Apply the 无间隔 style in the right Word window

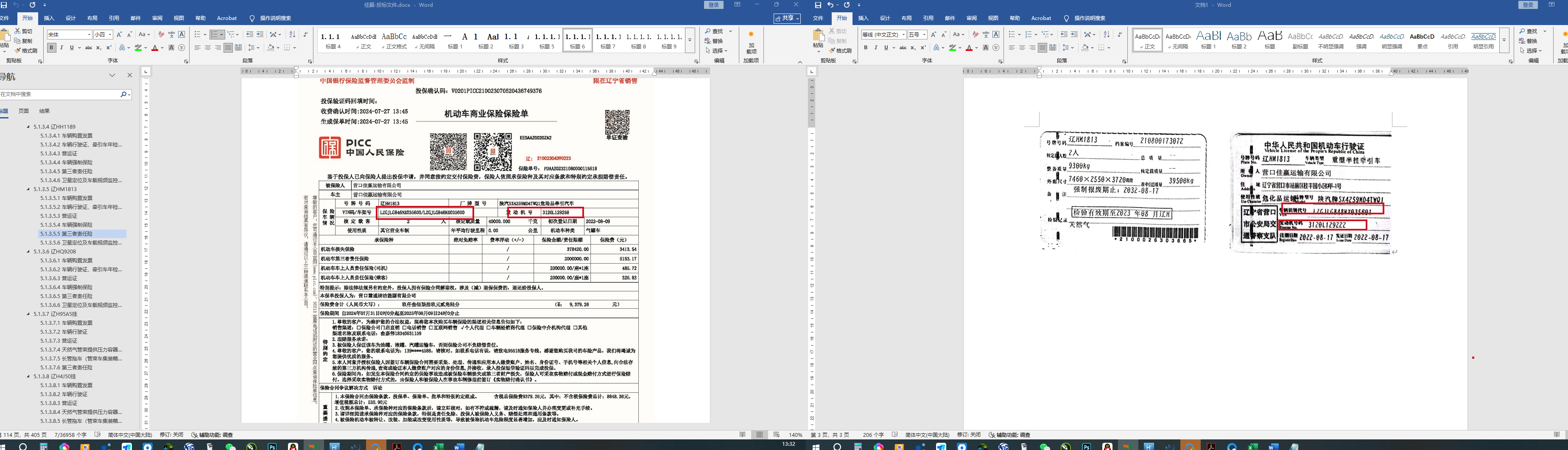(x=1178, y=41)
